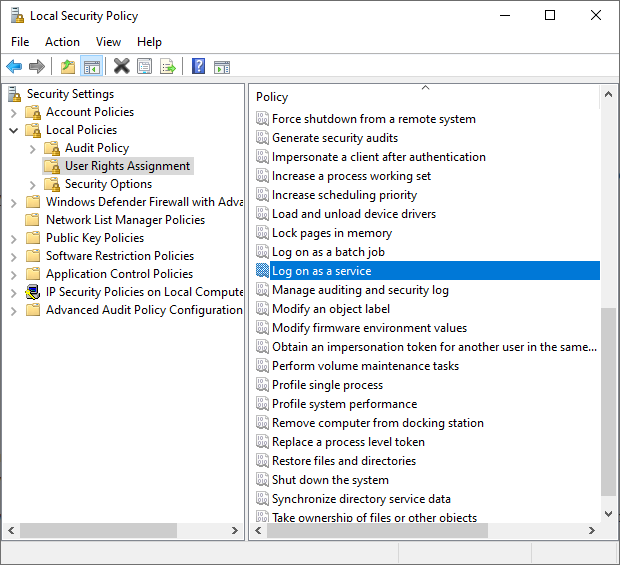The width and height of the screenshot is (620, 565).
Task: Click the policy list vertical scrollbar thumb
Action: (609, 400)
